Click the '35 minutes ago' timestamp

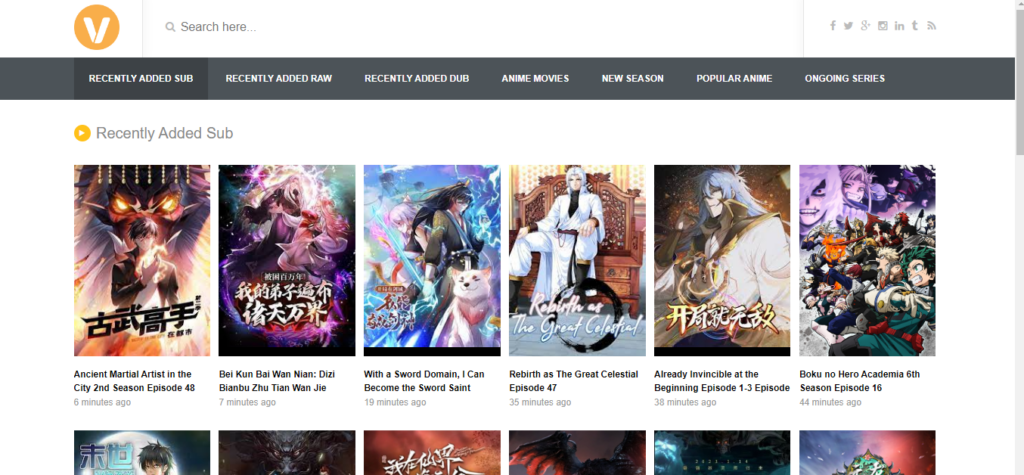(x=540, y=402)
